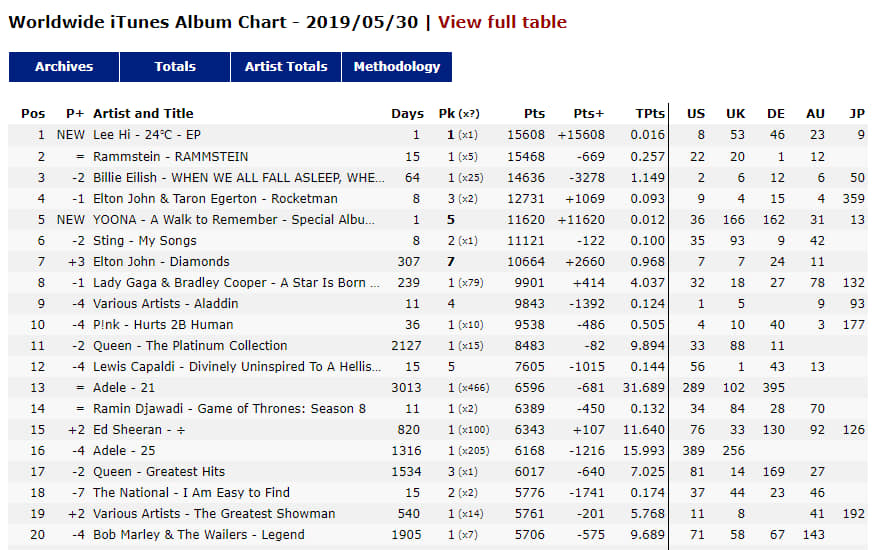Select the Lee Hi - 24°C - EP row
Viewport: 879px width, 550px height.
point(438,135)
